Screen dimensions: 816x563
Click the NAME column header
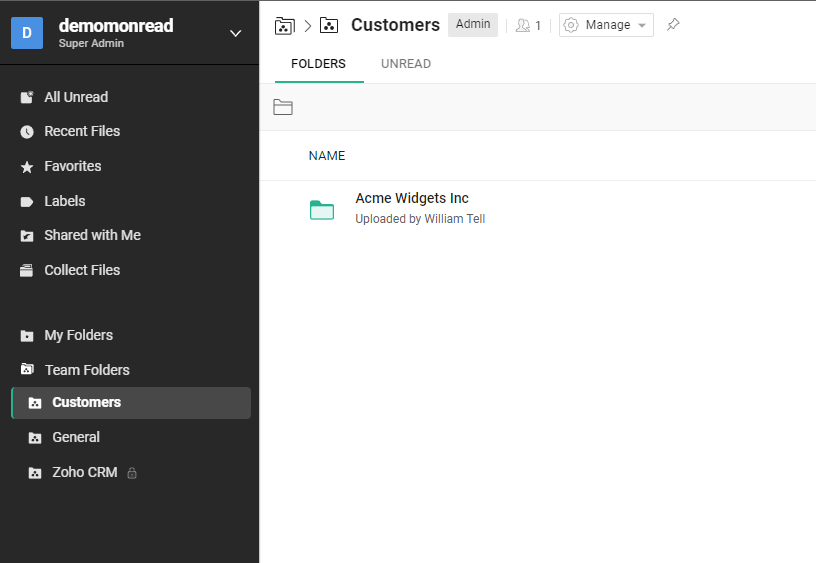pos(327,156)
